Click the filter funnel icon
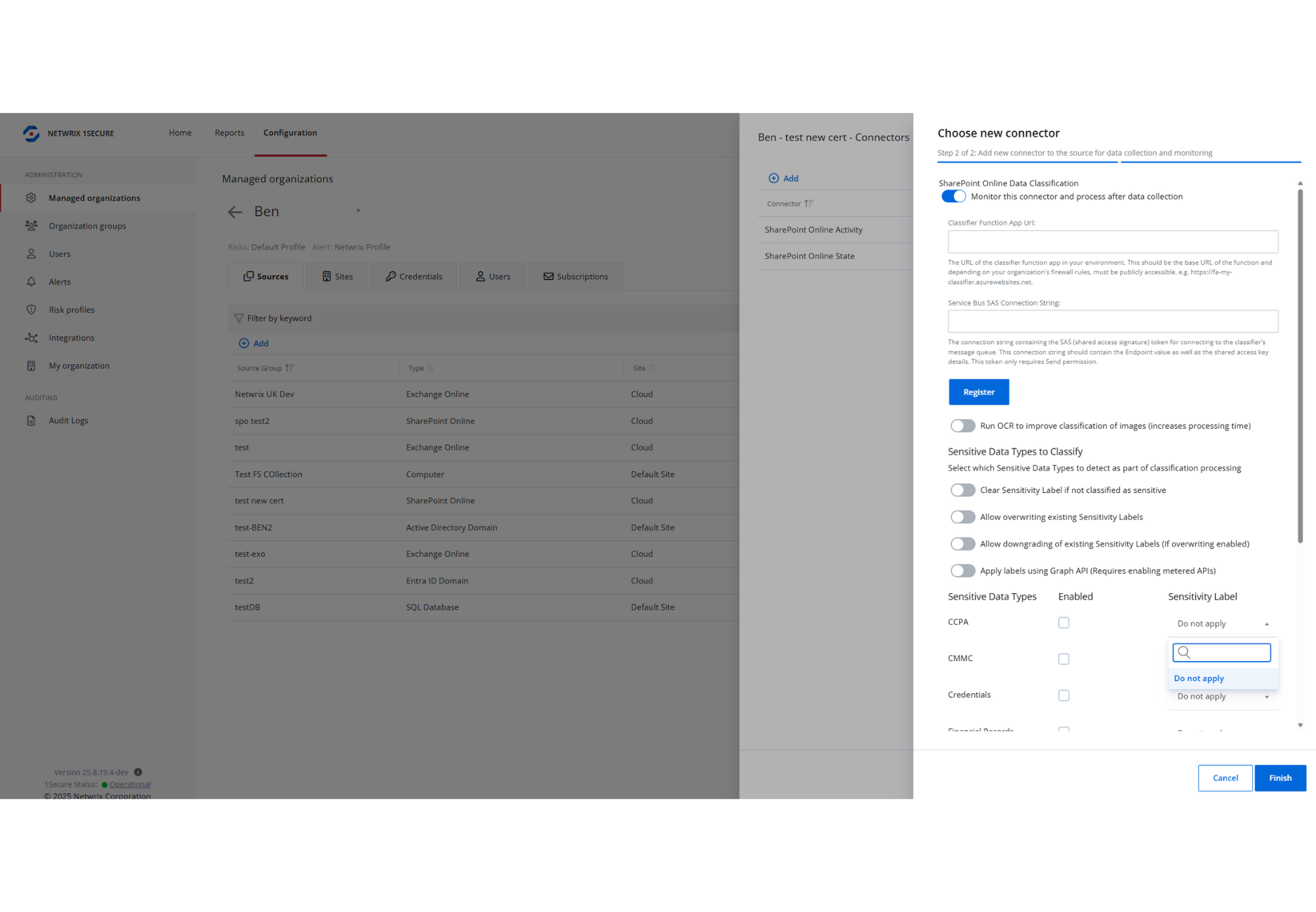1316x912 pixels. click(239, 318)
